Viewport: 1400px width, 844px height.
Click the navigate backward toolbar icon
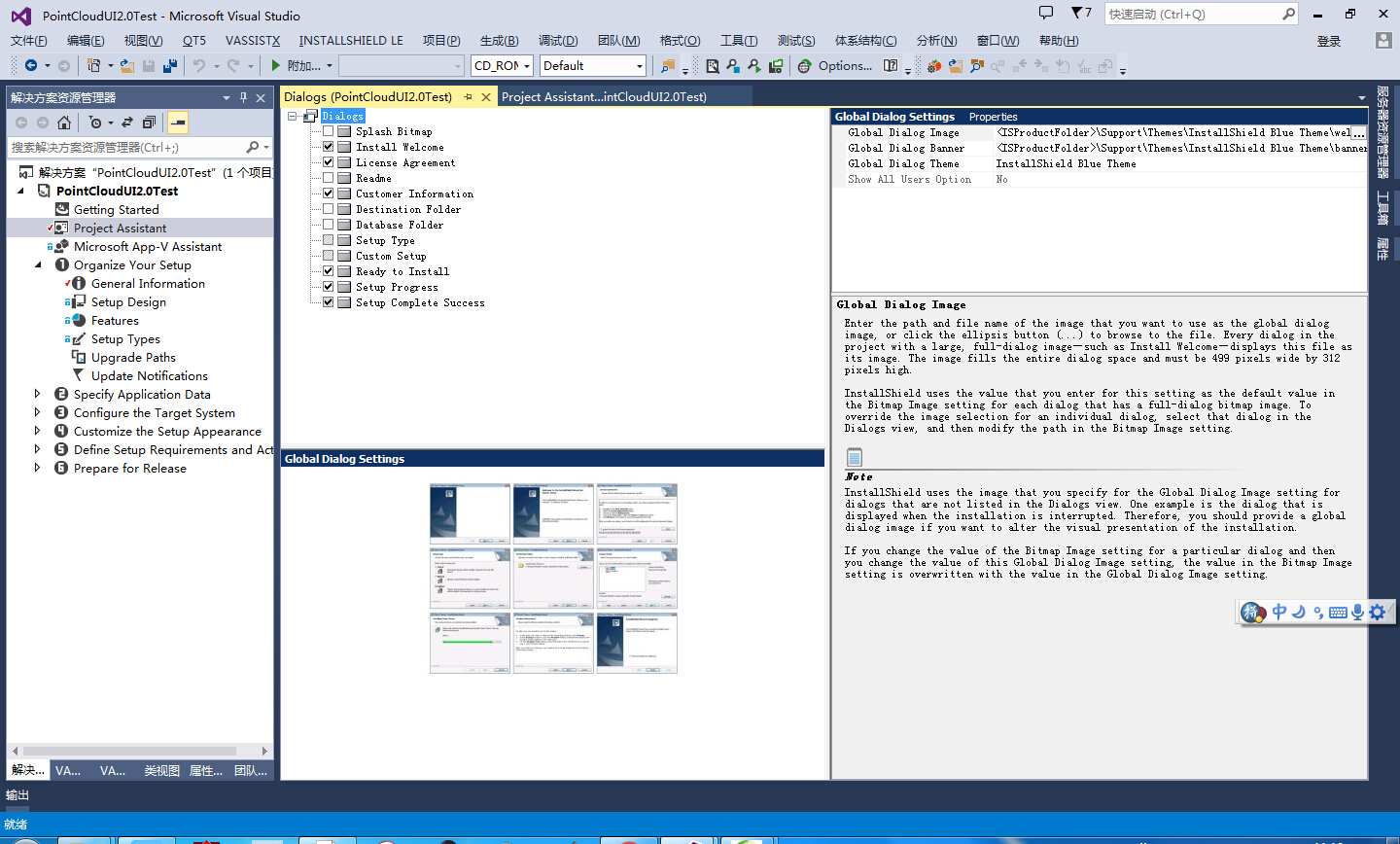click(x=31, y=65)
